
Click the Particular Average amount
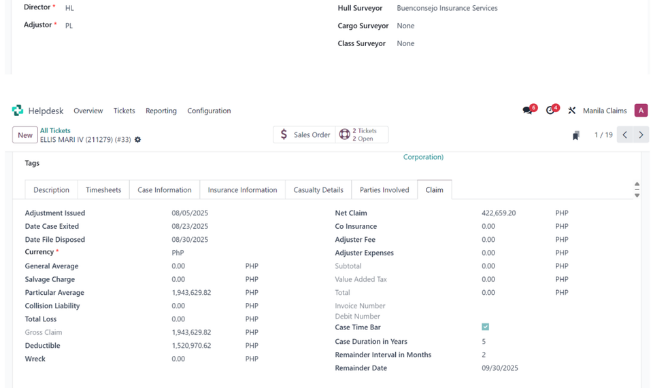pos(191,293)
